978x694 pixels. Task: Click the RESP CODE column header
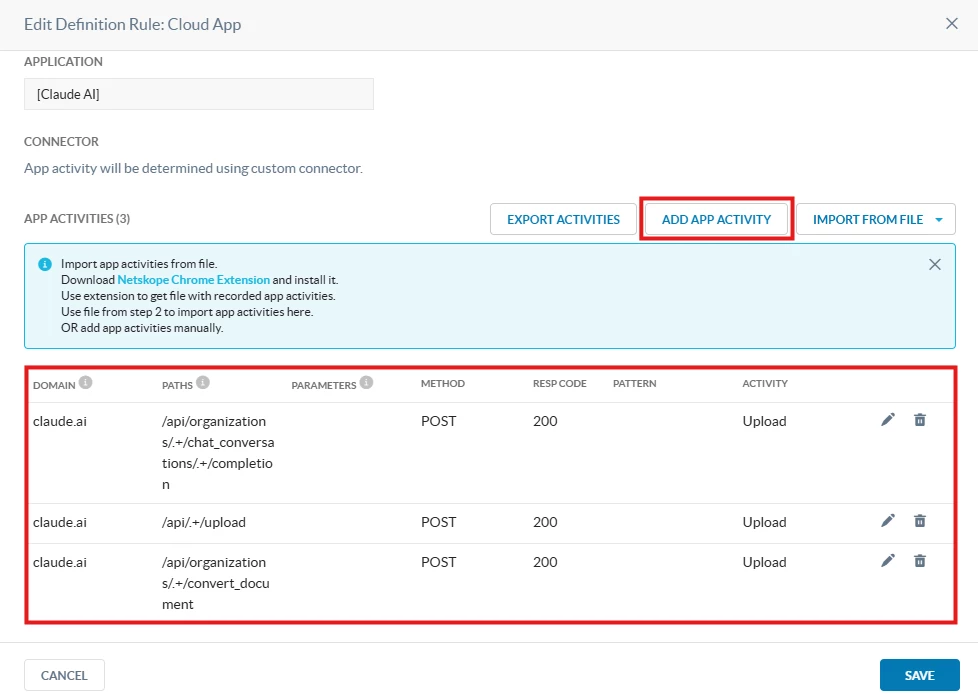[559, 383]
